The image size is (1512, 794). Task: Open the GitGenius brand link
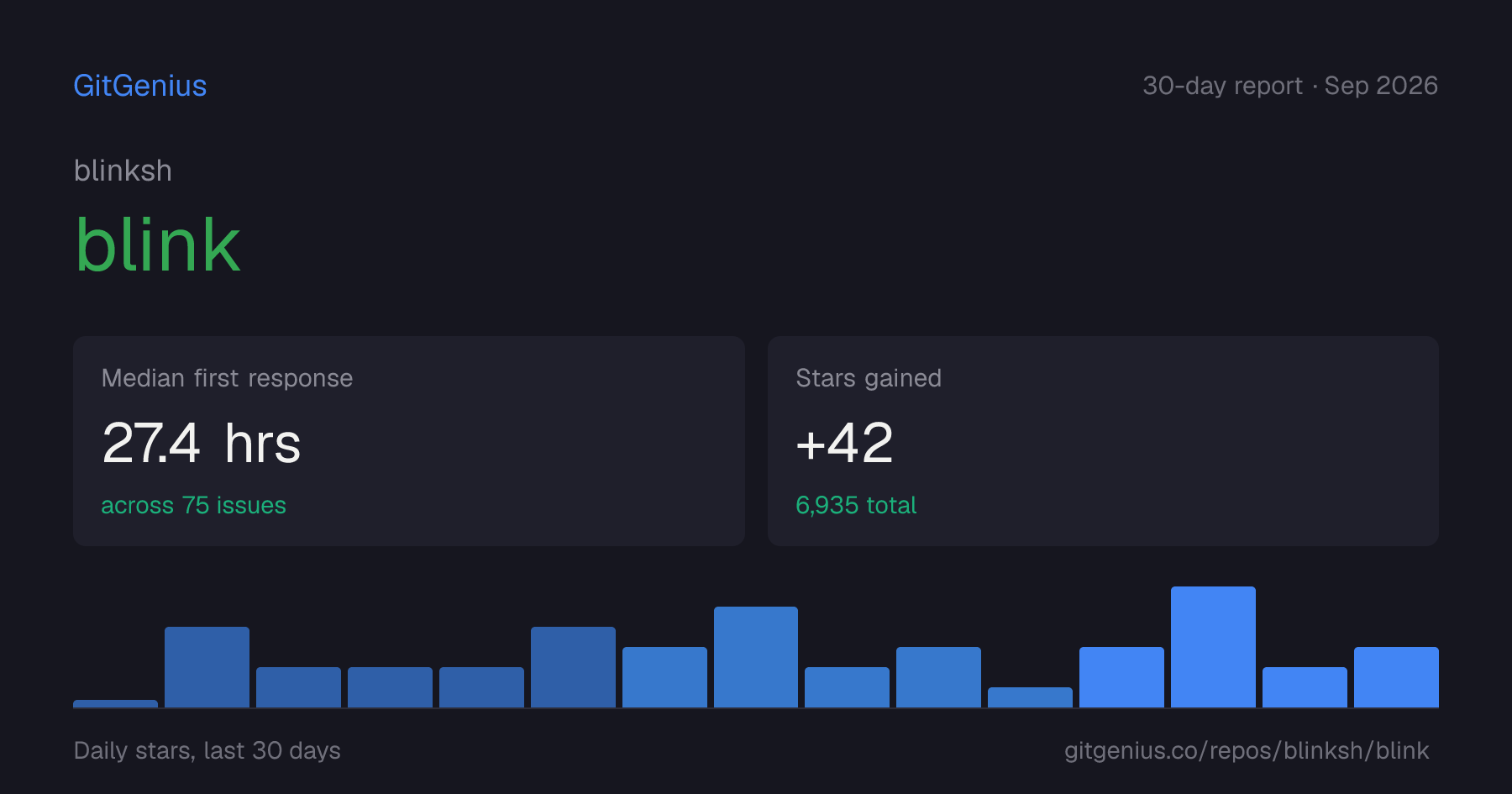(140, 86)
